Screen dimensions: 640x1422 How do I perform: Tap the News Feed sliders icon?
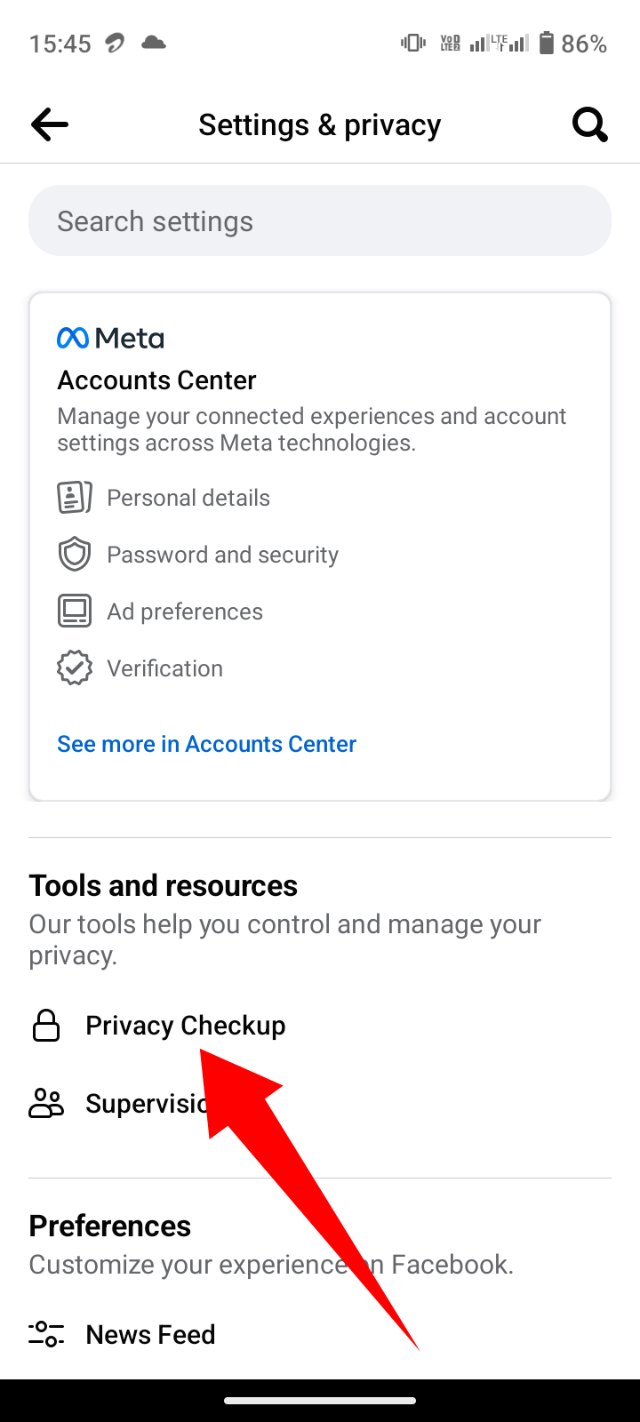pyautogui.click(x=46, y=1334)
